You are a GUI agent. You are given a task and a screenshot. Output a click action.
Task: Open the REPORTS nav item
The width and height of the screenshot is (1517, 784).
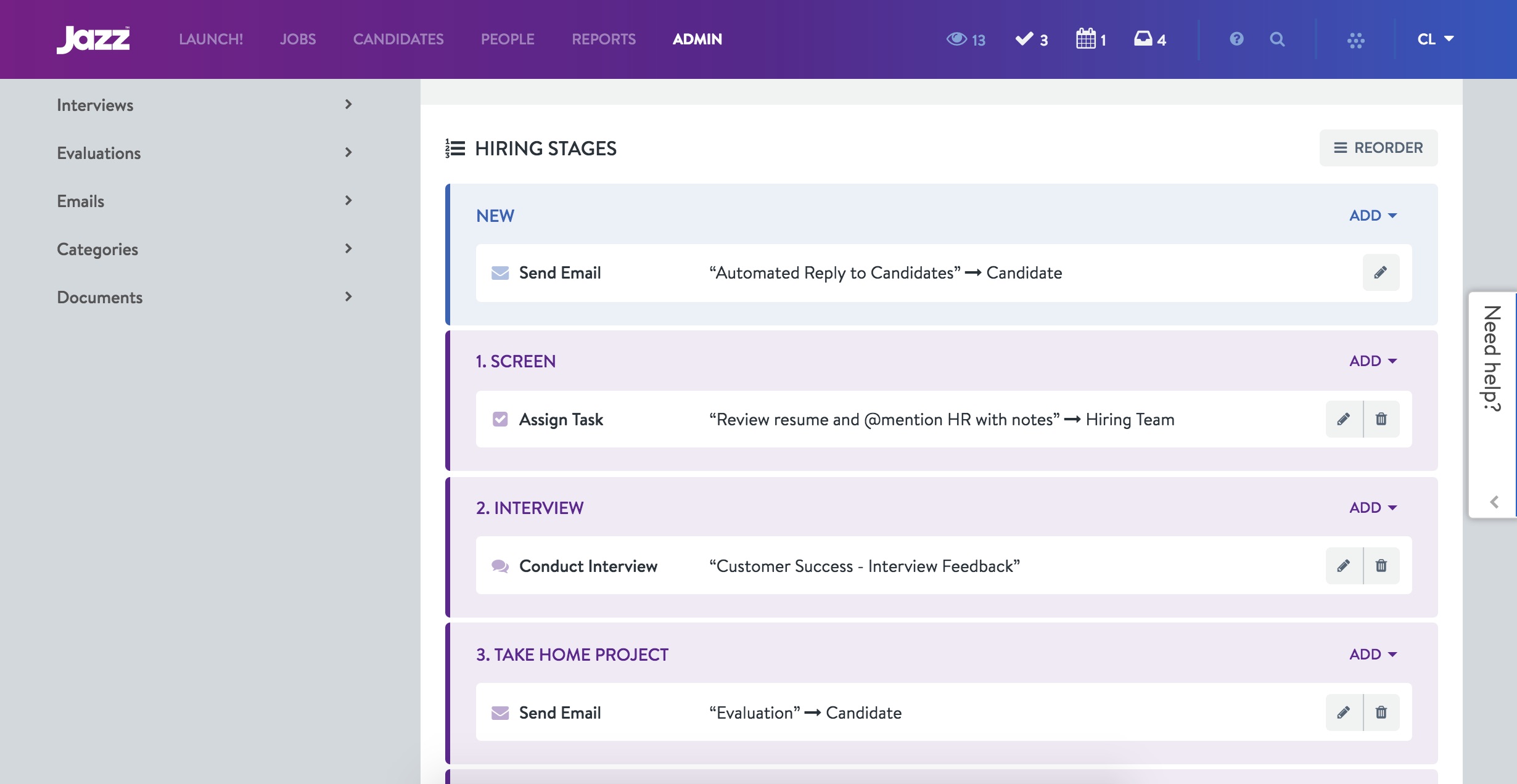(604, 39)
